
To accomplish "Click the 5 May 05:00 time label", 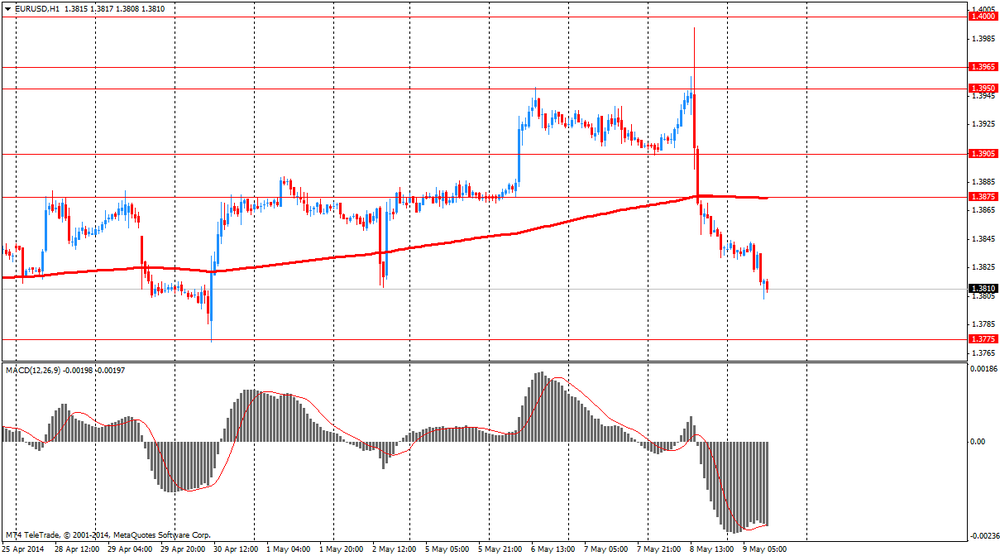I will coord(447,549).
